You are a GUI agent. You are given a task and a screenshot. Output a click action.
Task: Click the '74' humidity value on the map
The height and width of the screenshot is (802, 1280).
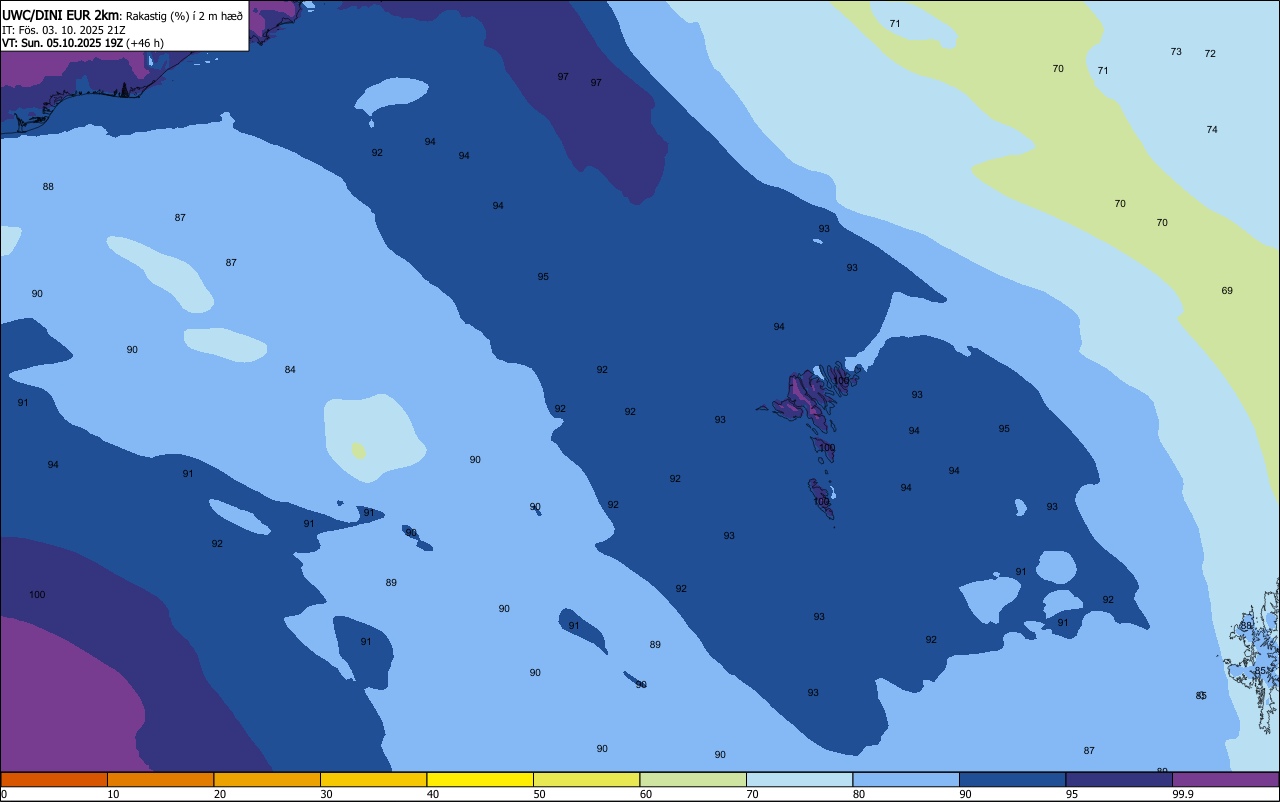pyautogui.click(x=1212, y=130)
